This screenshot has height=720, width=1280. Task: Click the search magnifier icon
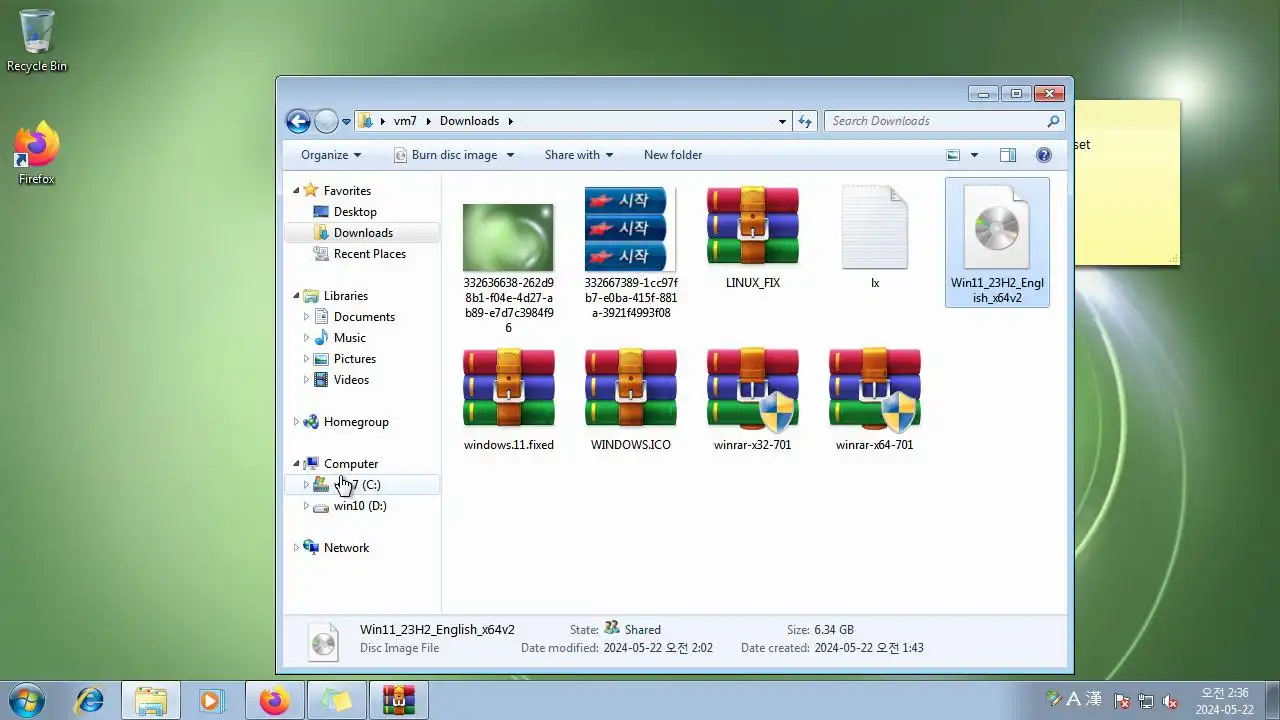1053,121
